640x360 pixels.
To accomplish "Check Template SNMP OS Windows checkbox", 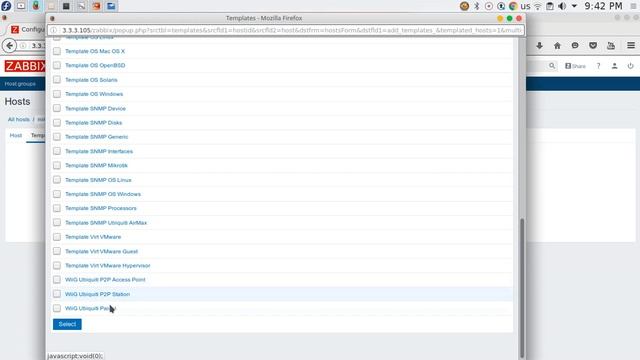I will pos(57,194).
